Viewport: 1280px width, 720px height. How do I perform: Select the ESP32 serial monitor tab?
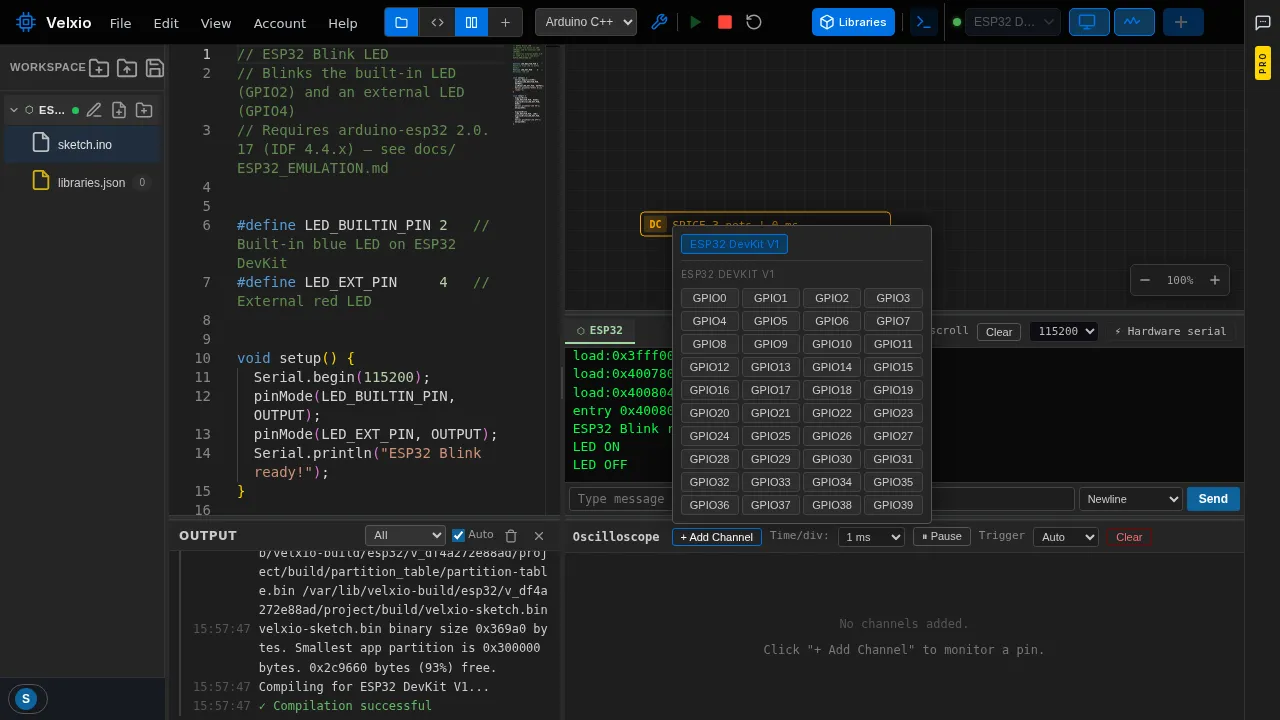coord(600,330)
